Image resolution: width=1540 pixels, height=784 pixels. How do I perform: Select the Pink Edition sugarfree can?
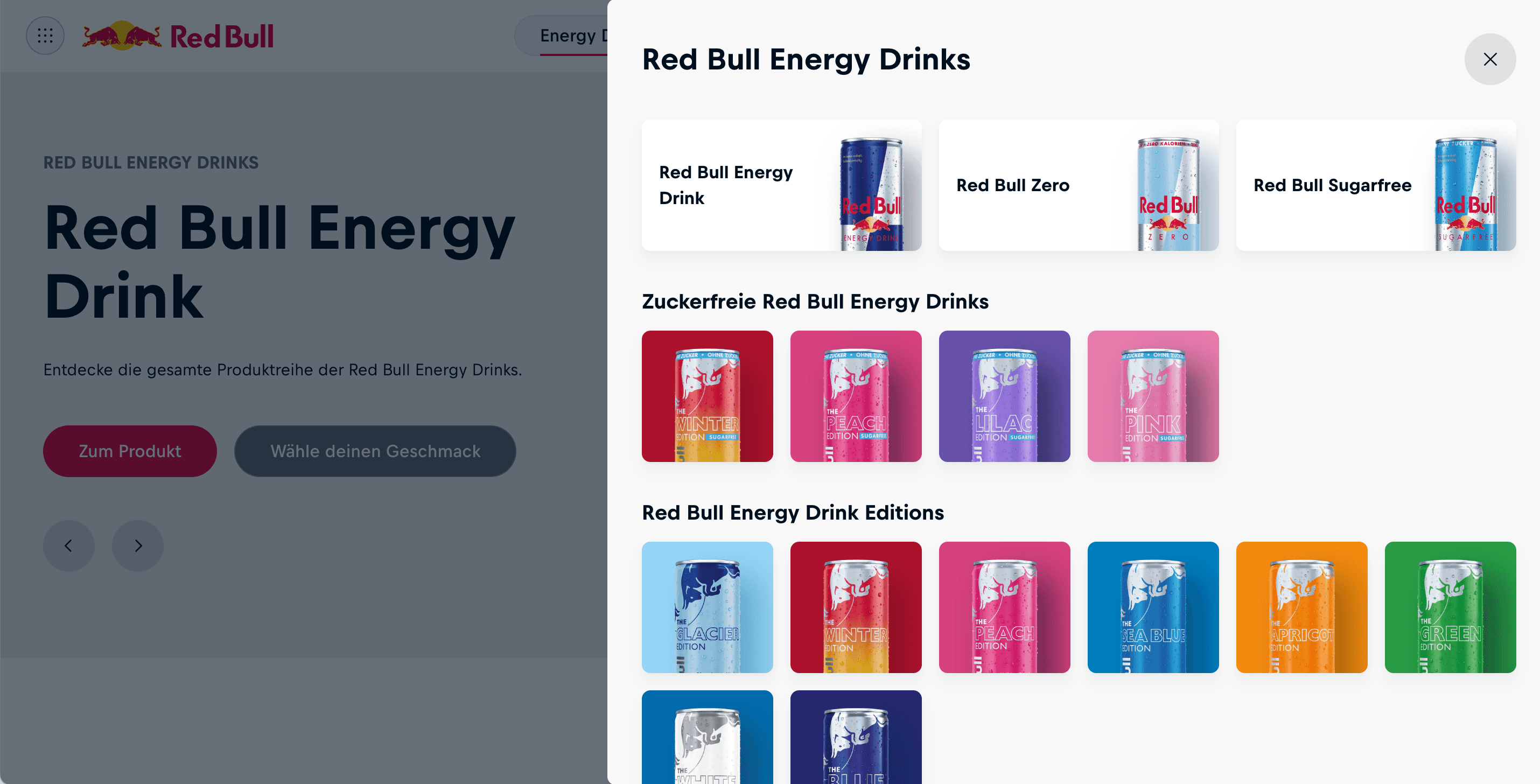[x=1153, y=396]
